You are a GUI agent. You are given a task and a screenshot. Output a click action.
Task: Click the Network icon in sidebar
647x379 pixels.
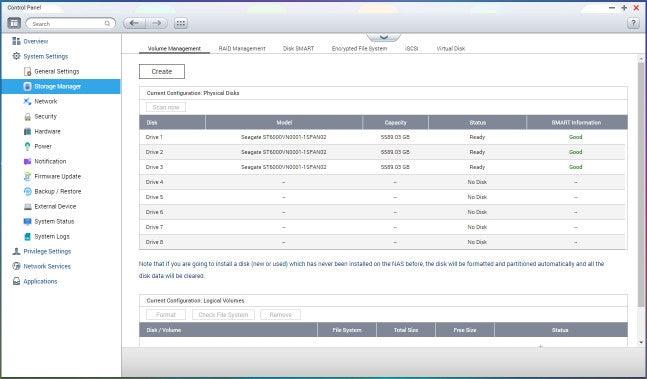[28, 101]
